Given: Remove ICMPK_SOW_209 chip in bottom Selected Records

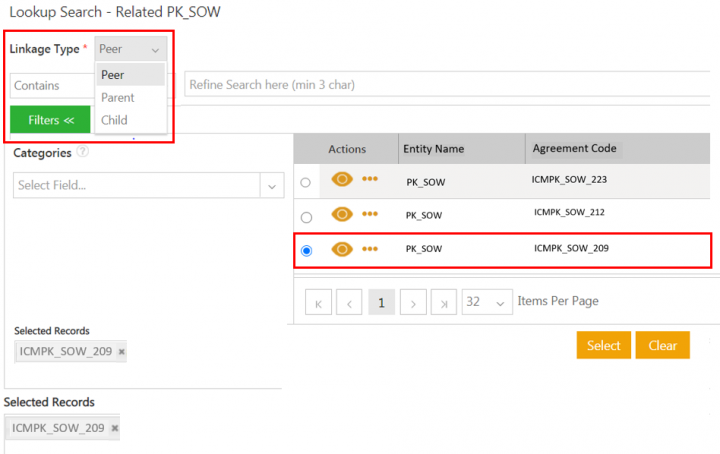Looking at the screenshot, I should click(114, 428).
